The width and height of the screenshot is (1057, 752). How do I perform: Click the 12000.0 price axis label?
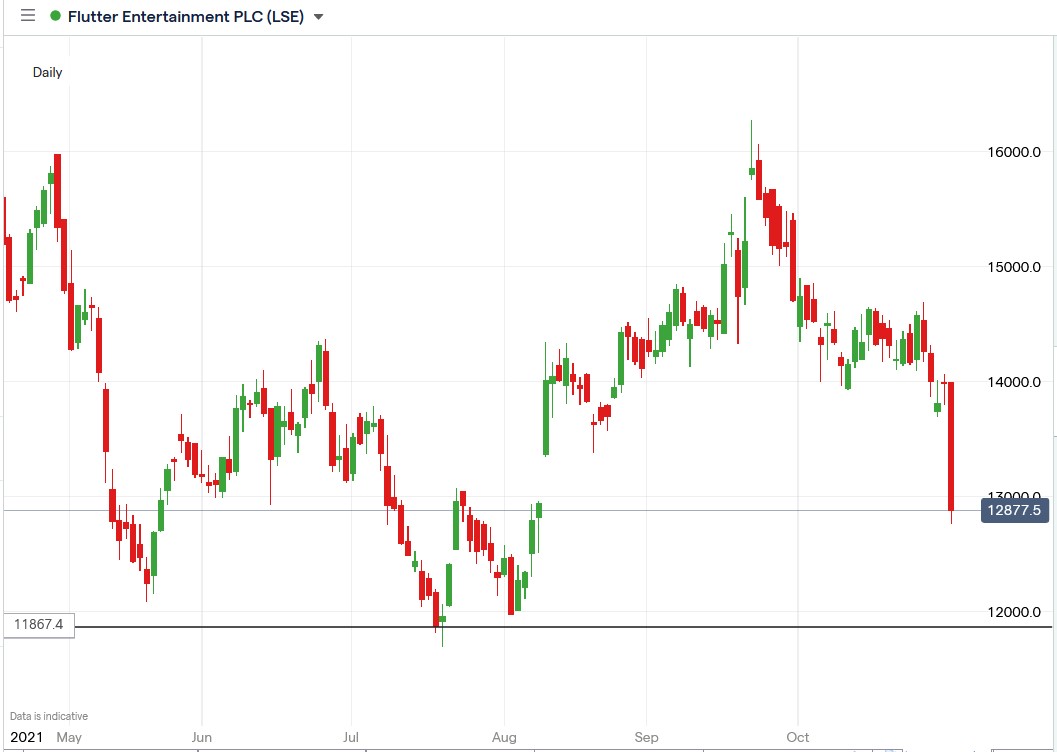(1012, 610)
